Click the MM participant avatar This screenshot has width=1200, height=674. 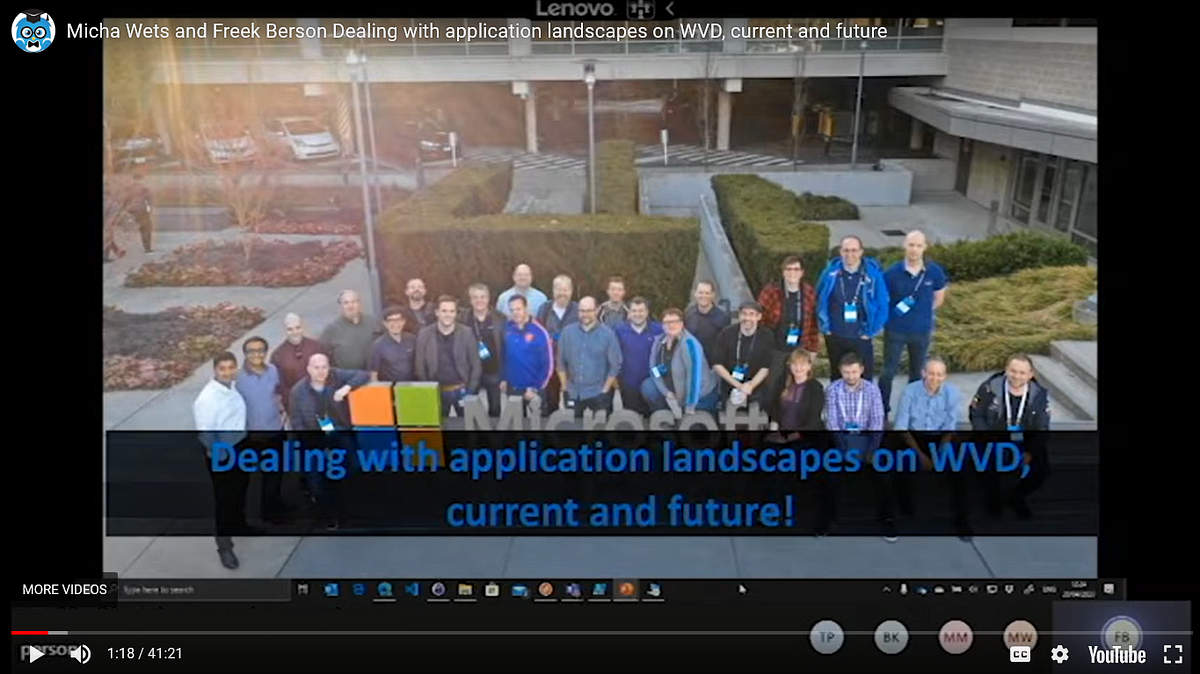956,637
